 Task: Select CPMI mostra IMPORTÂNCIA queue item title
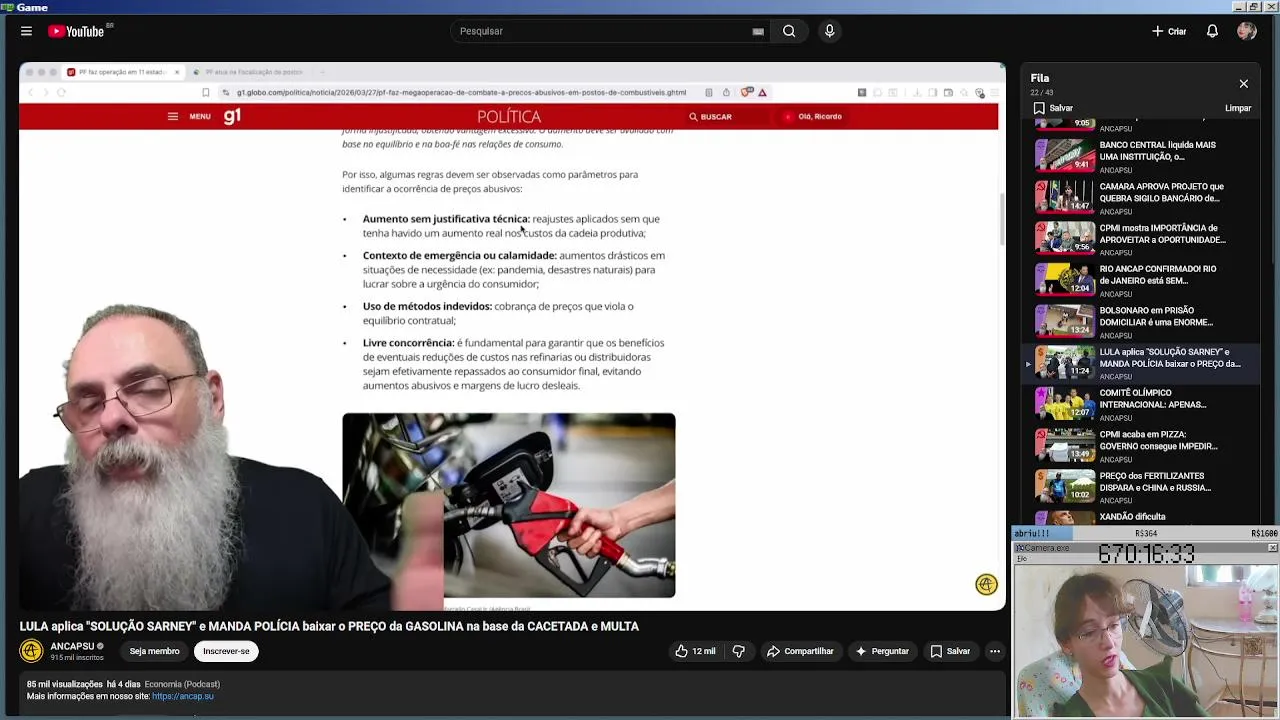point(1162,234)
